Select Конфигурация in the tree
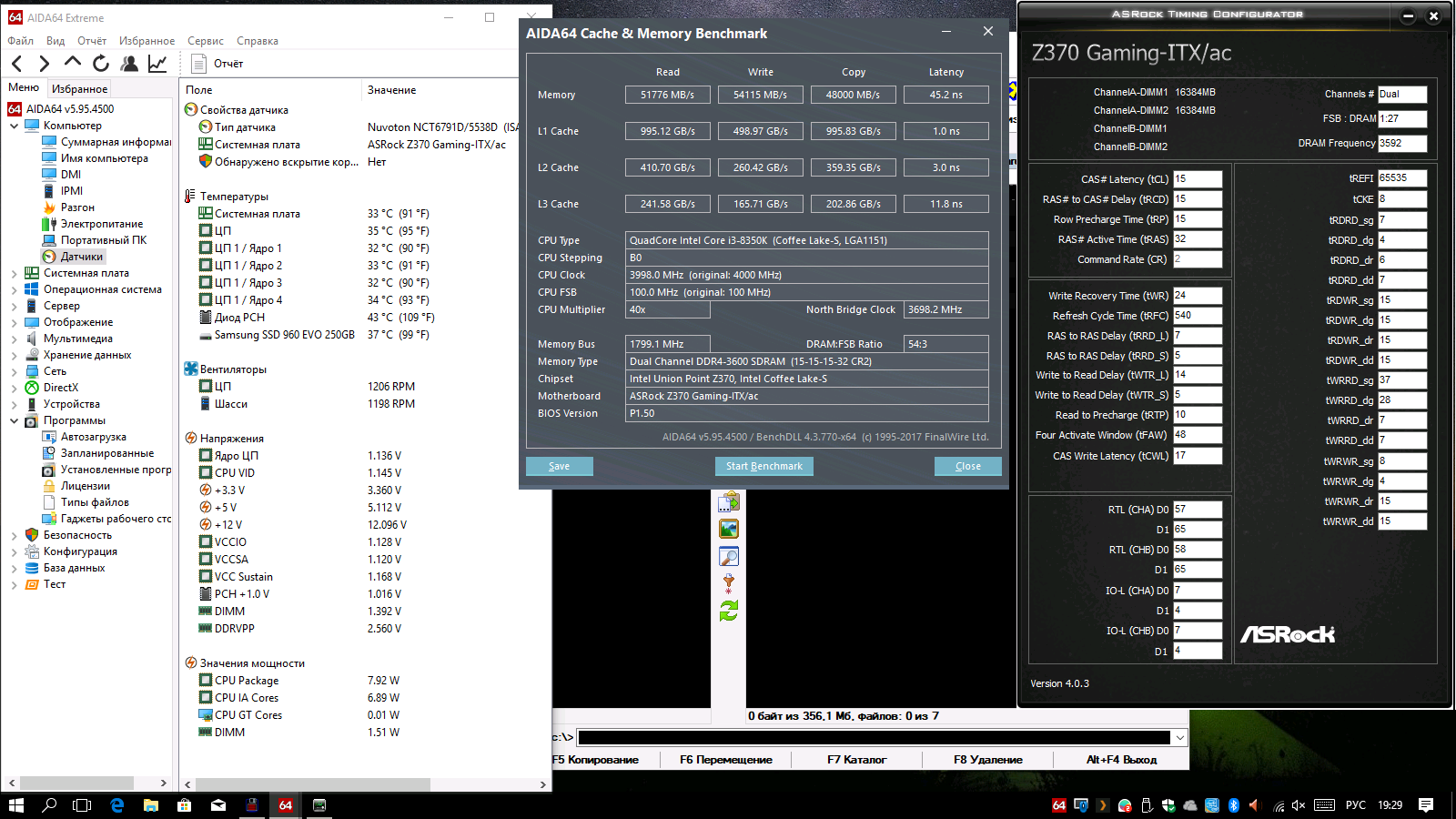Viewport: 1456px width, 819px height. 80,551
